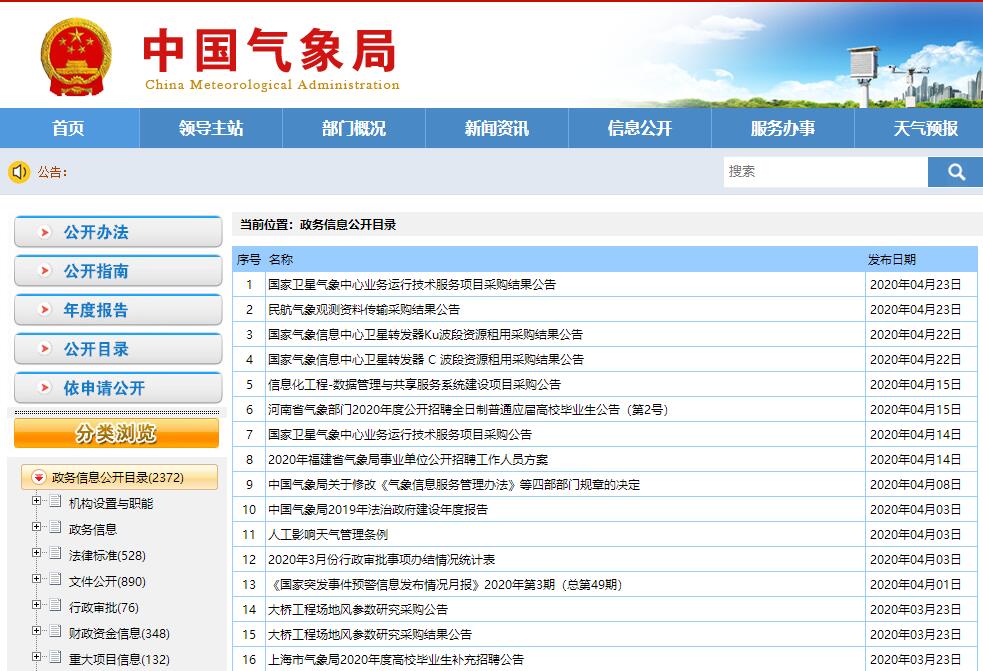Click the red arrow beside 公开办法
983x671 pixels.
(45, 232)
